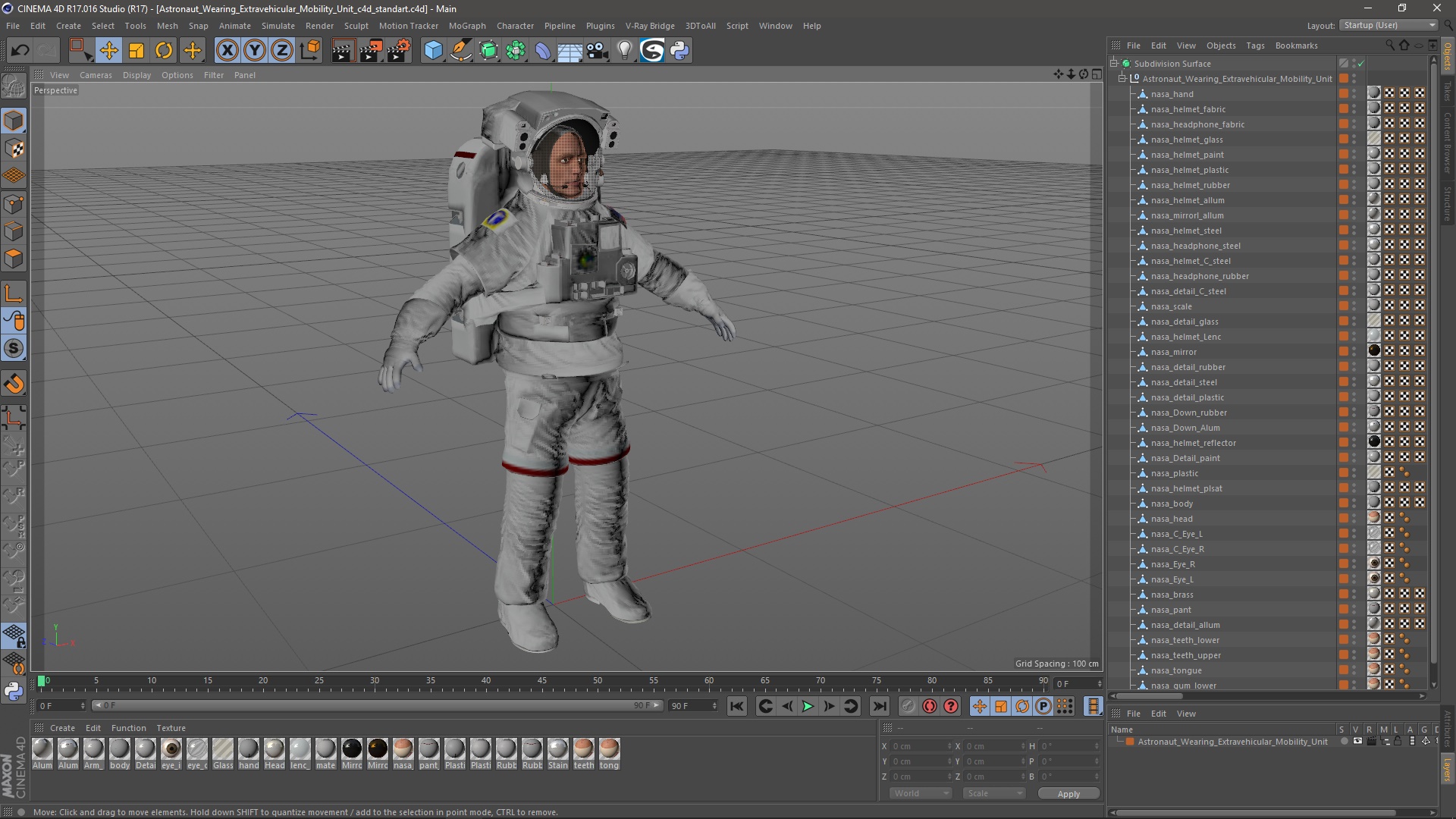Viewport: 1456px width, 819px height.
Task: Select the Rotate tool icon
Action: 164,51
